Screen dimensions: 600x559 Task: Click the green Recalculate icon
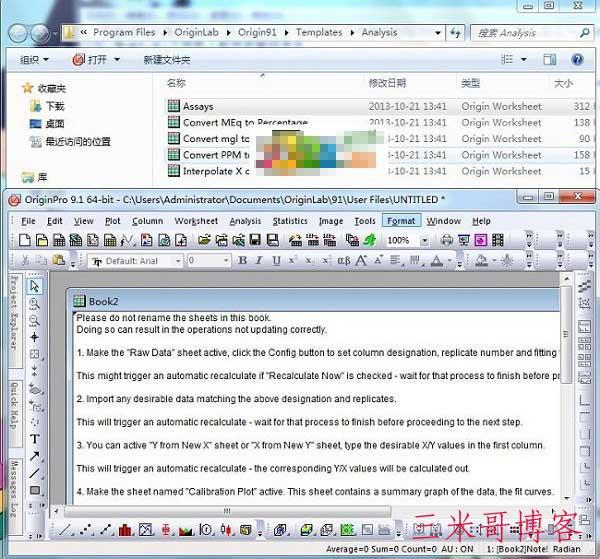click(x=370, y=240)
